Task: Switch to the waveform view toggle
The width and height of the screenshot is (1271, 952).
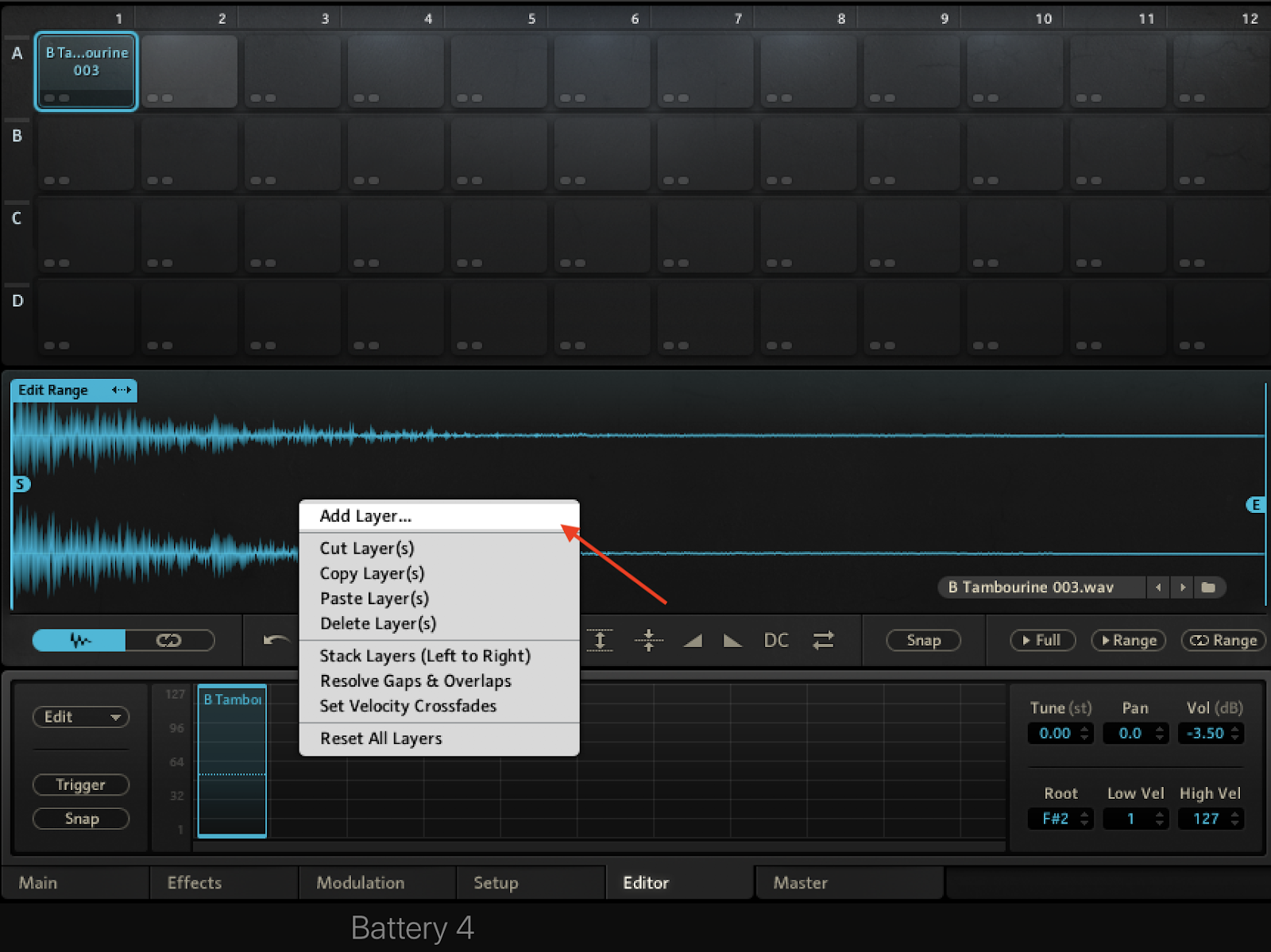Action: point(79,640)
